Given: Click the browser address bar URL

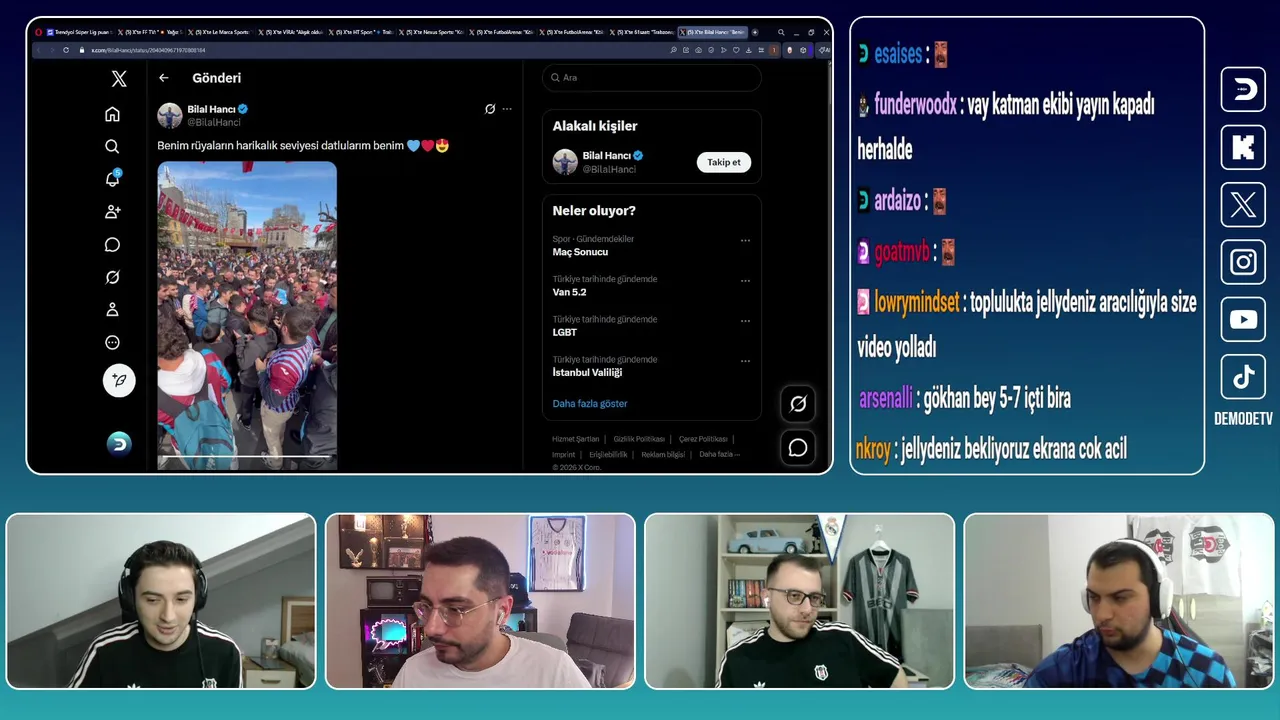Looking at the screenshot, I should [x=149, y=50].
